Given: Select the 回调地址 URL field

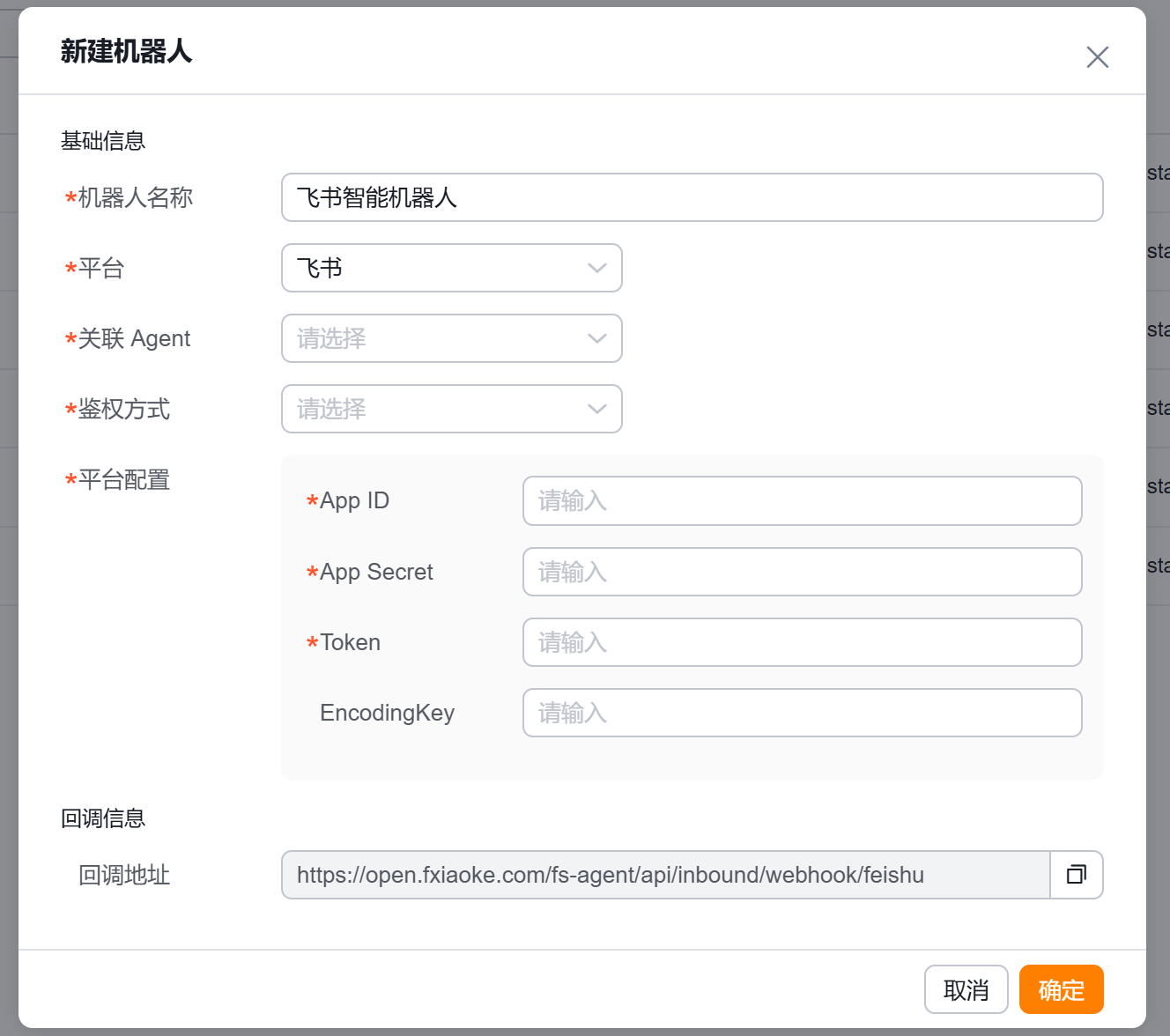Looking at the screenshot, I should coord(666,875).
